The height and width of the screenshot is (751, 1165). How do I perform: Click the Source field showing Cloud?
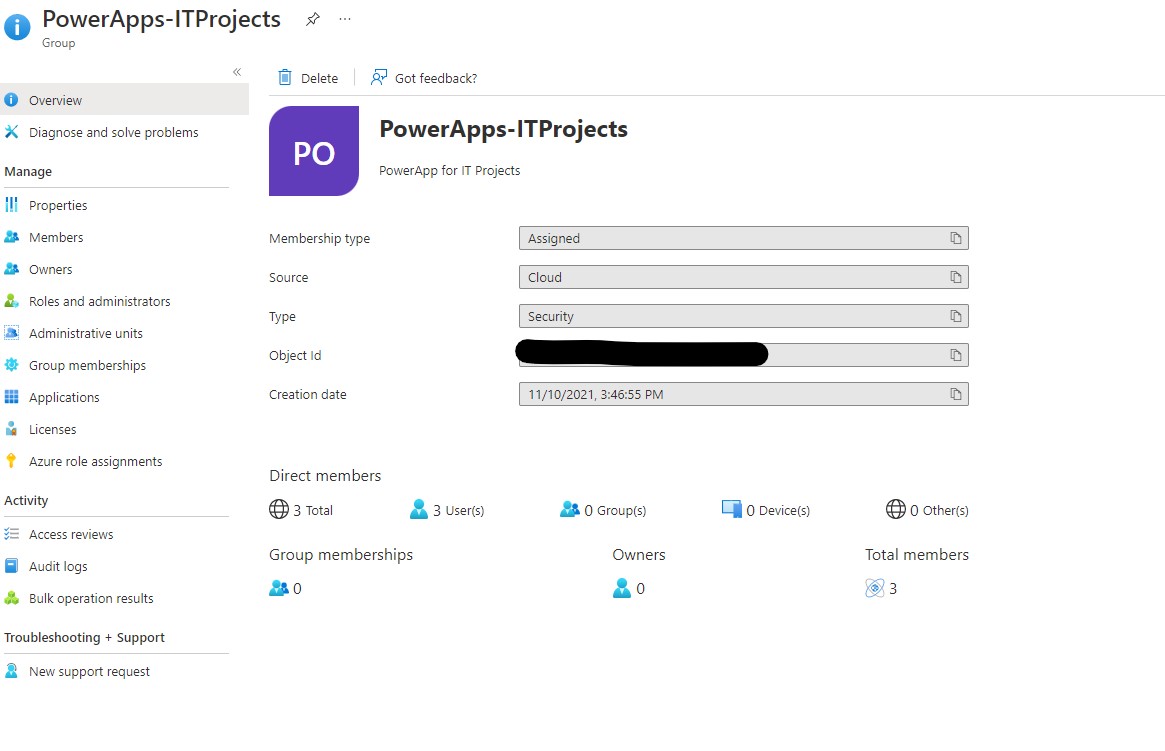click(x=744, y=277)
